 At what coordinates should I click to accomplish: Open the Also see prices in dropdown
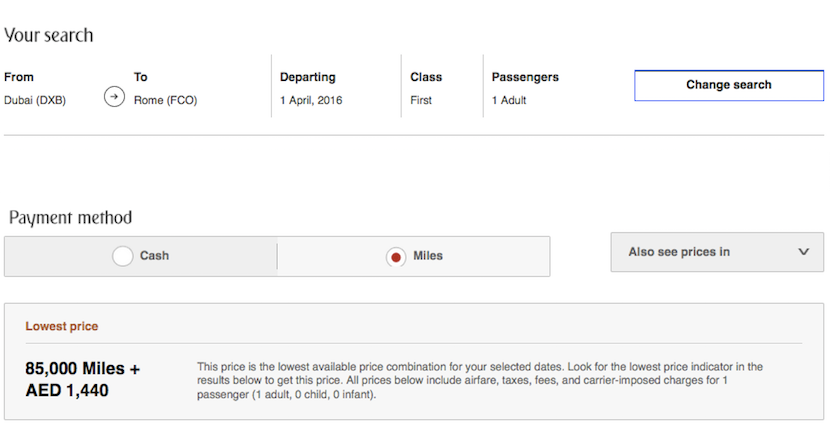coord(717,252)
